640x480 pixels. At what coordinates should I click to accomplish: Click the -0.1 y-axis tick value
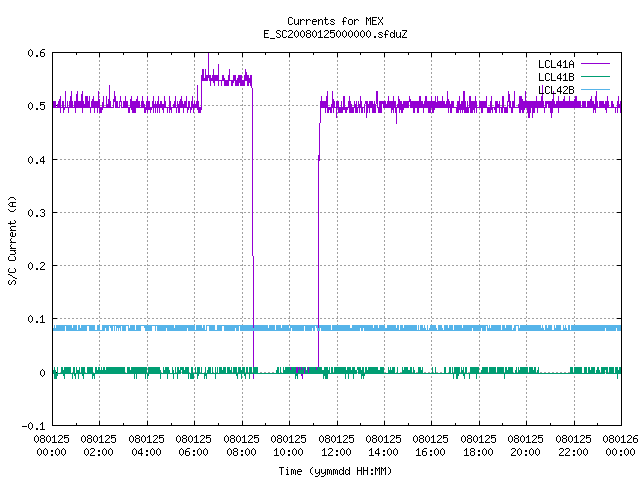(33, 426)
